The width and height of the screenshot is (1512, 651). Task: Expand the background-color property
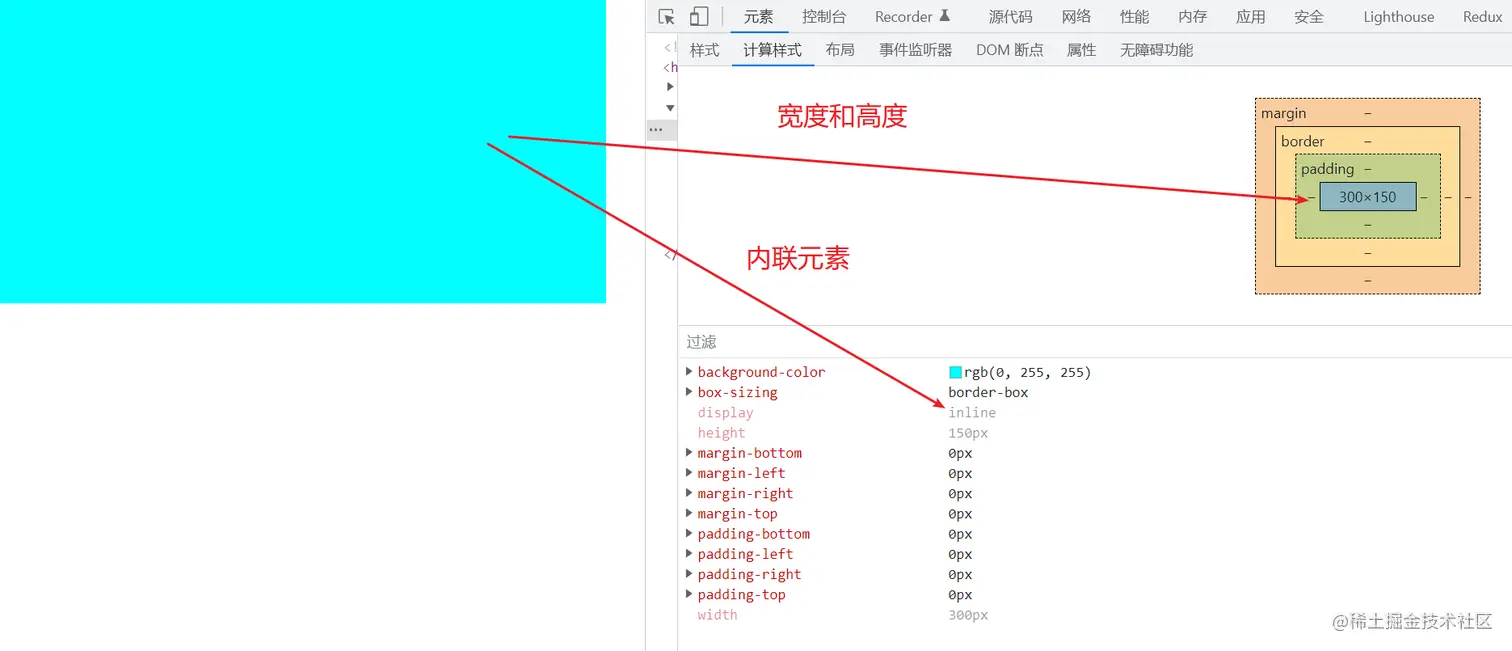click(x=689, y=372)
